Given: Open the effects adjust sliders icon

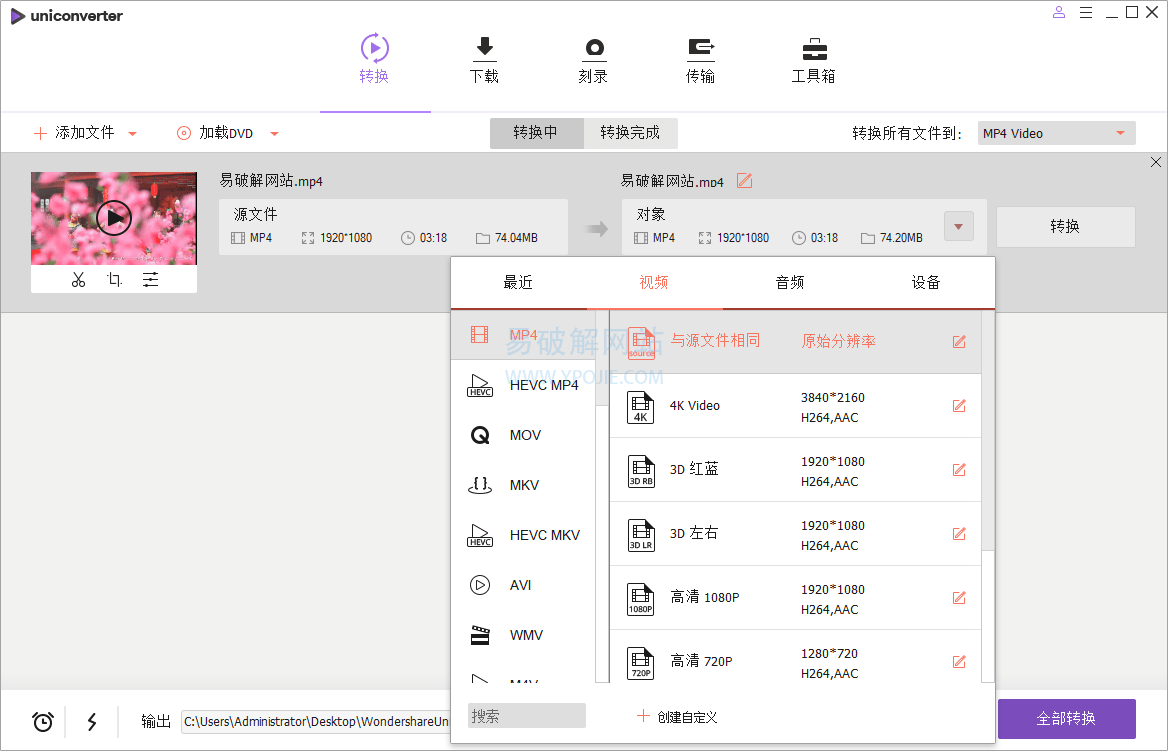Looking at the screenshot, I should (150, 279).
